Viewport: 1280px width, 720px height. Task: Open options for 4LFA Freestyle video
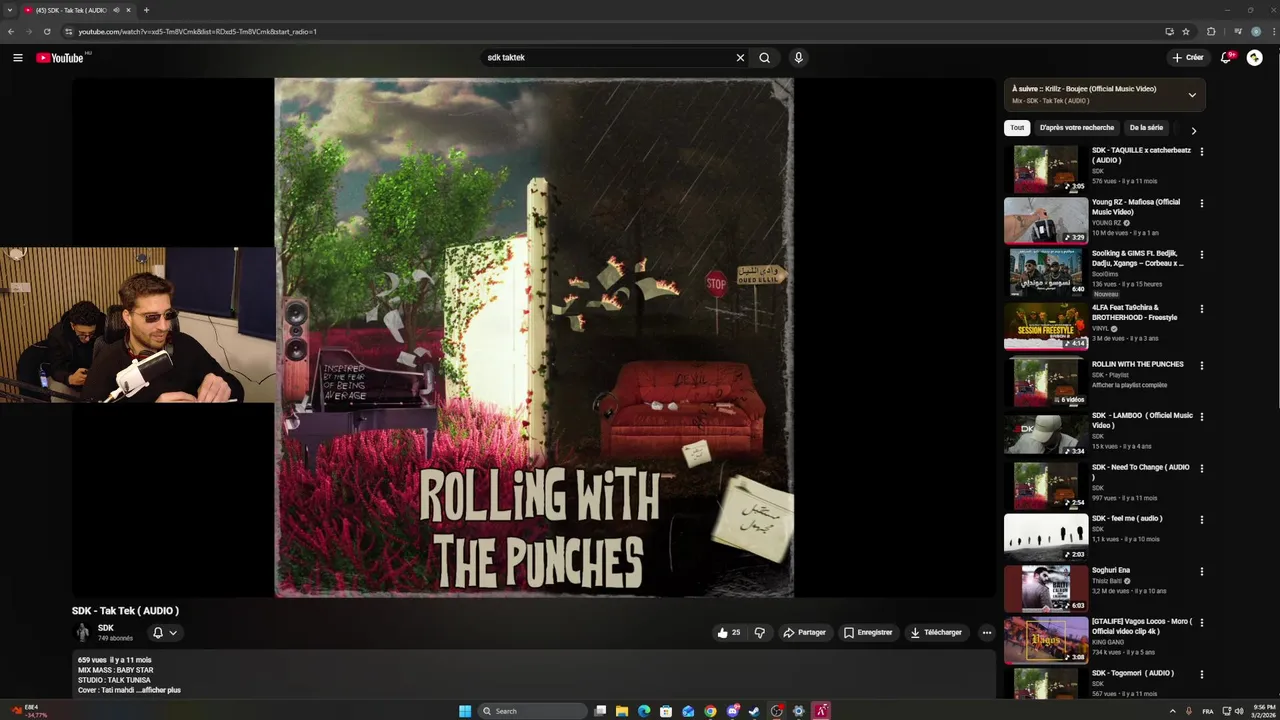[x=1202, y=309]
